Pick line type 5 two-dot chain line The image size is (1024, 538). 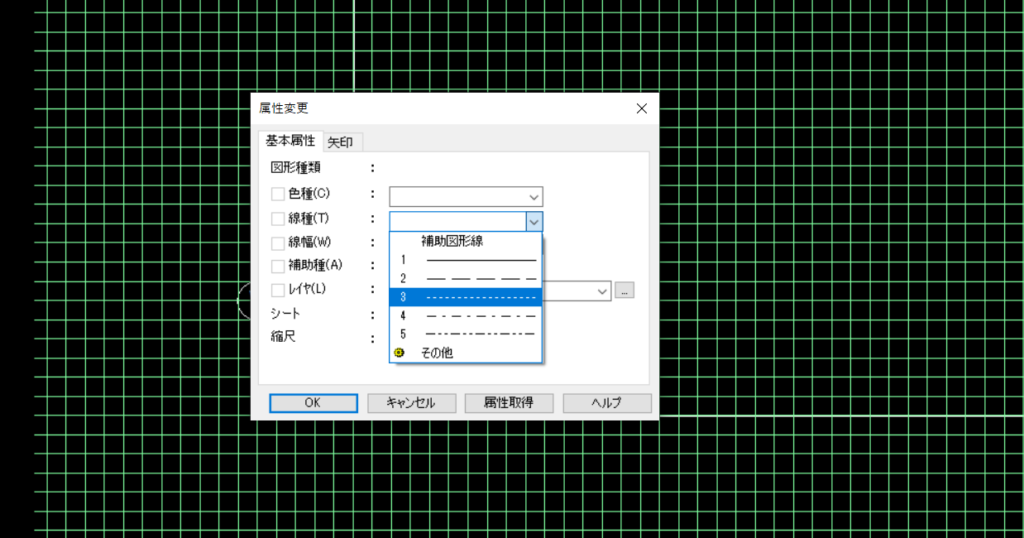pyautogui.click(x=466, y=334)
